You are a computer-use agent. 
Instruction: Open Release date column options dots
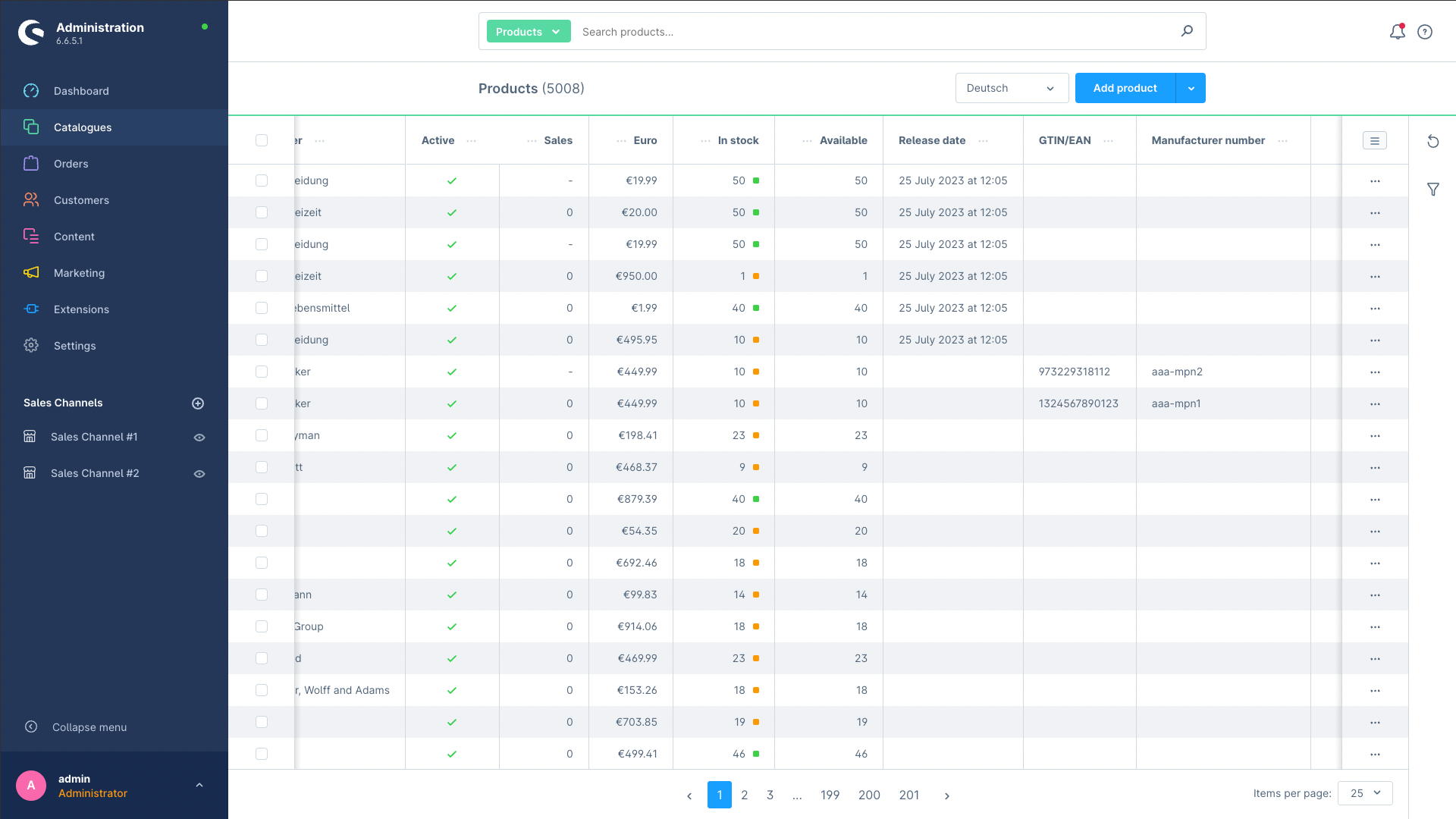(983, 141)
